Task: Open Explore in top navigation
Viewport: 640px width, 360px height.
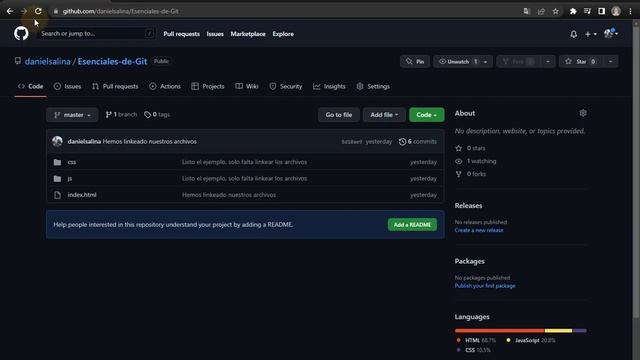Action: 283,34
